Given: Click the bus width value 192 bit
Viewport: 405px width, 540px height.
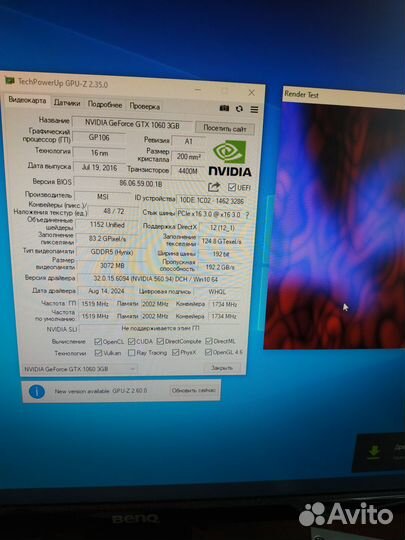Looking at the screenshot, I should pyautogui.click(x=221, y=254).
